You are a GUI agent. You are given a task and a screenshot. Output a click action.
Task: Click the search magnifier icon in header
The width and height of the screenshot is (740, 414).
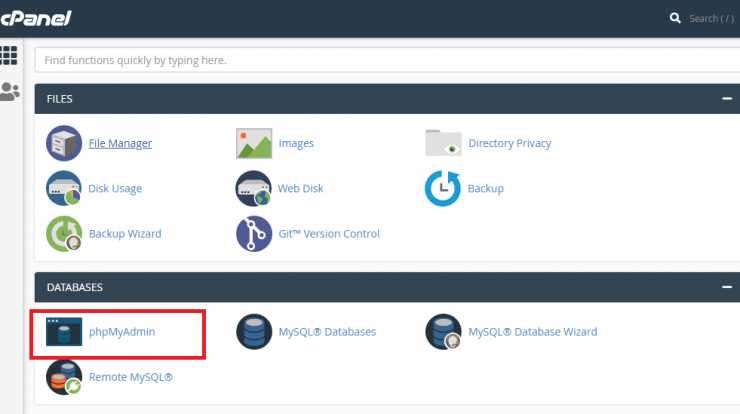[675, 18]
